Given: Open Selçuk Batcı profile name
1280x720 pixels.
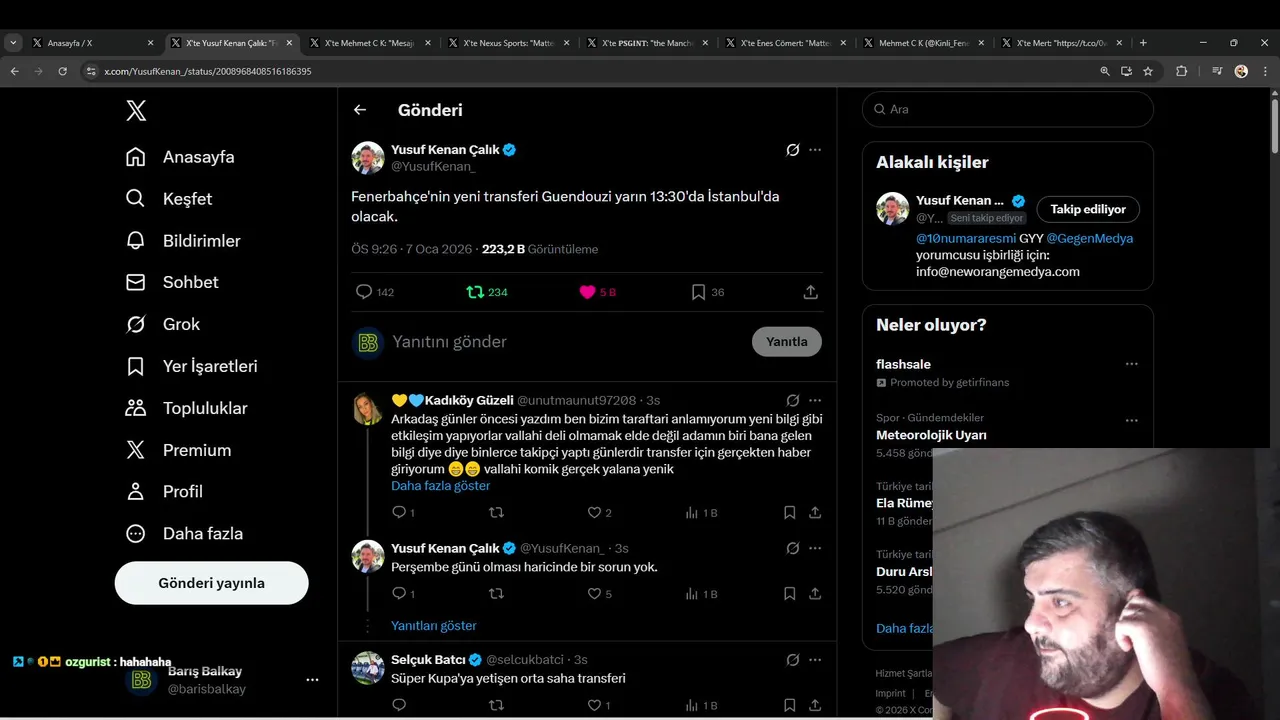Looking at the screenshot, I should click(x=428, y=660).
